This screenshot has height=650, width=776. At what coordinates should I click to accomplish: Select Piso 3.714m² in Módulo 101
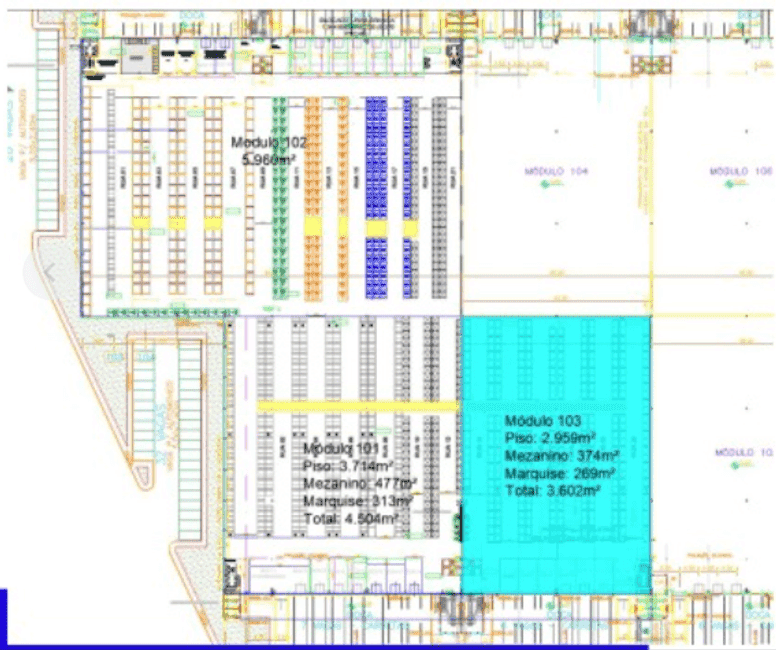(348, 465)
